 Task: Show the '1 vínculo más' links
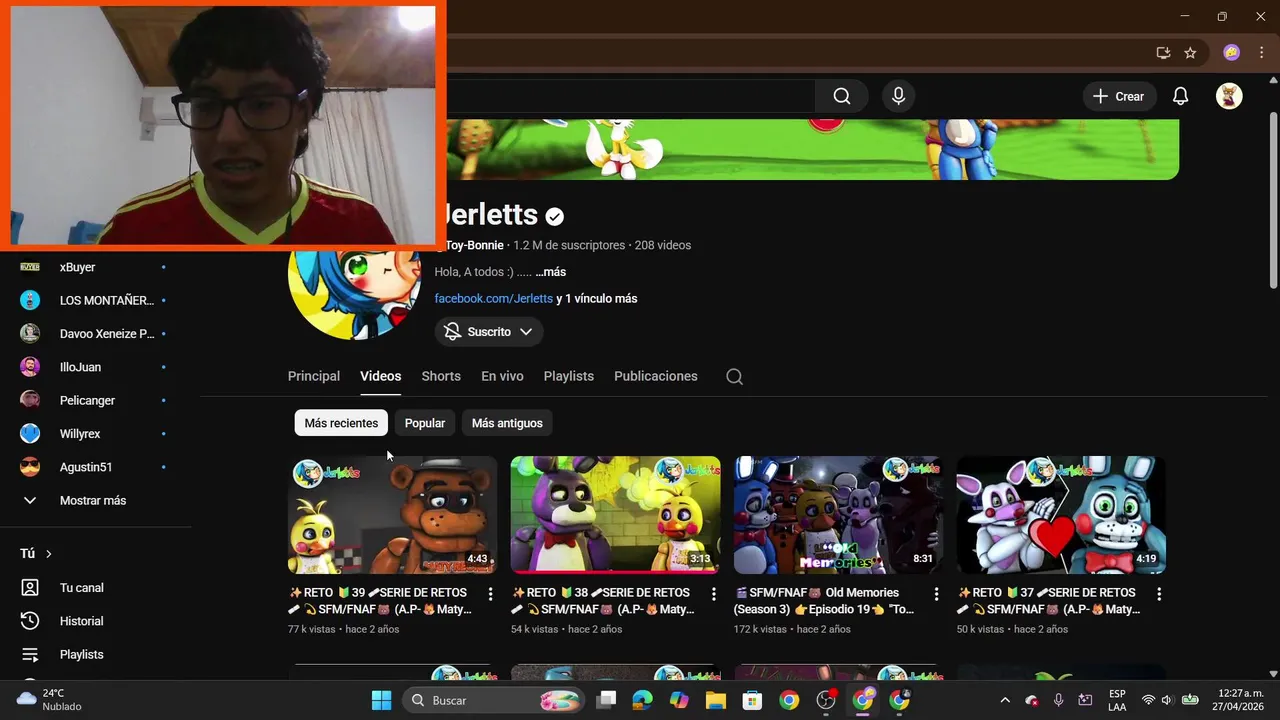pos(603,298)
